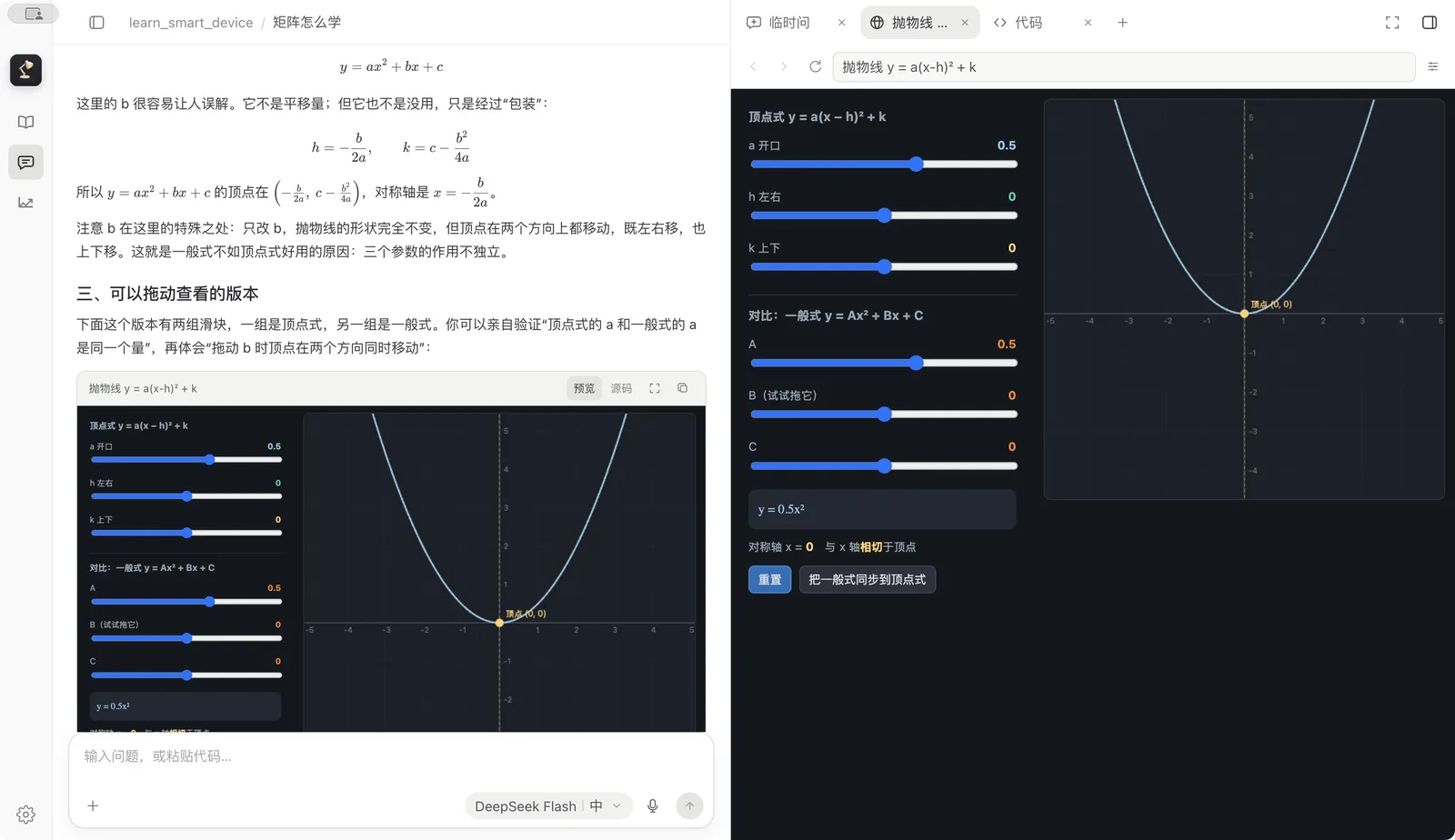Adjust the a 开口 slider in right panel
The image size is (1455, 840).
883,165
